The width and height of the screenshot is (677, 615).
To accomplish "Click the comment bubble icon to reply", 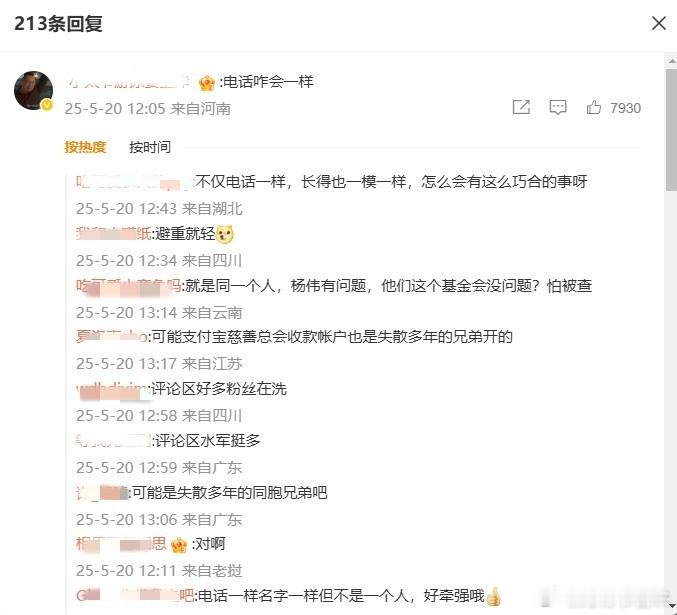I will [x=557, y=107].
